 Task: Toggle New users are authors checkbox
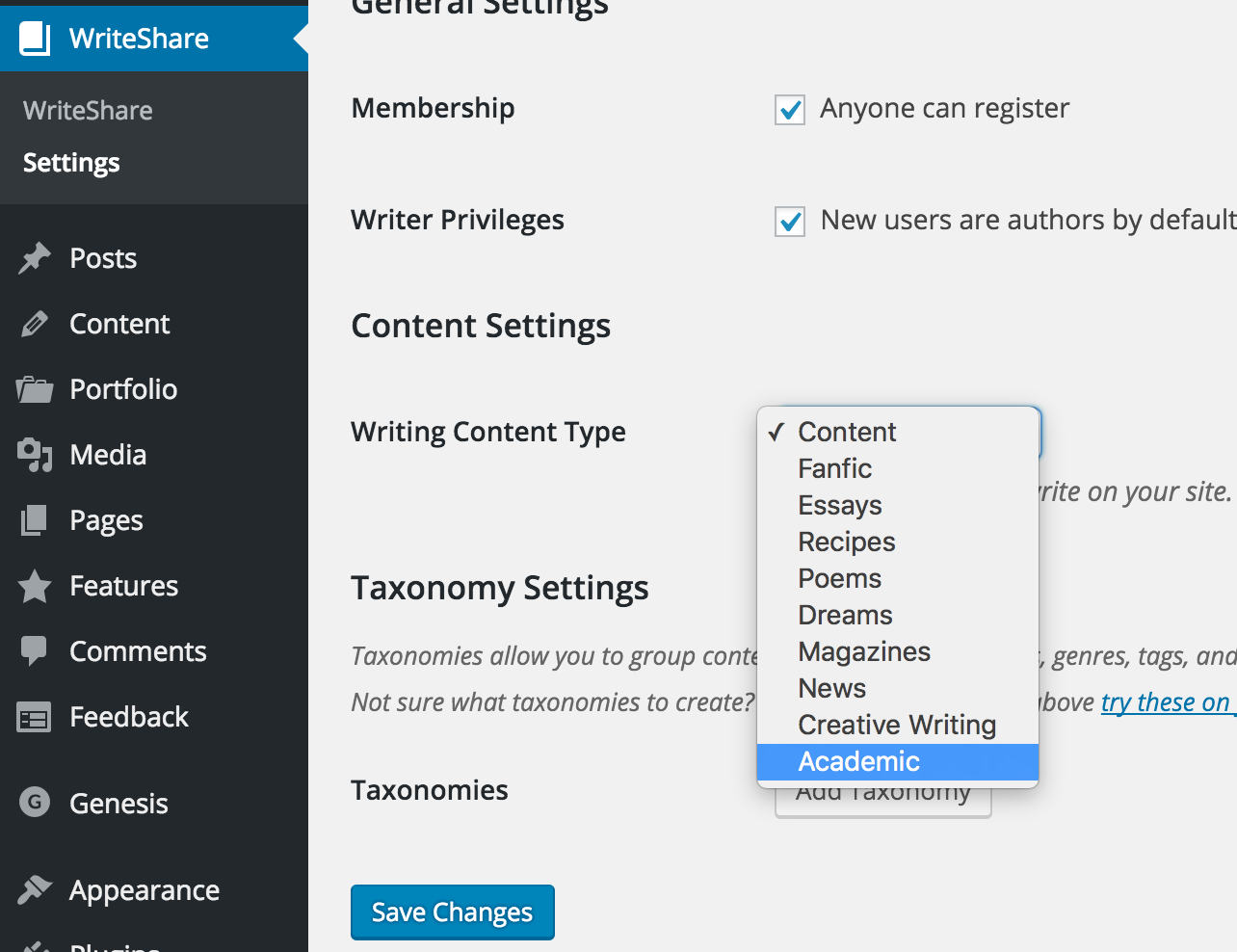(x=790, y=222)
